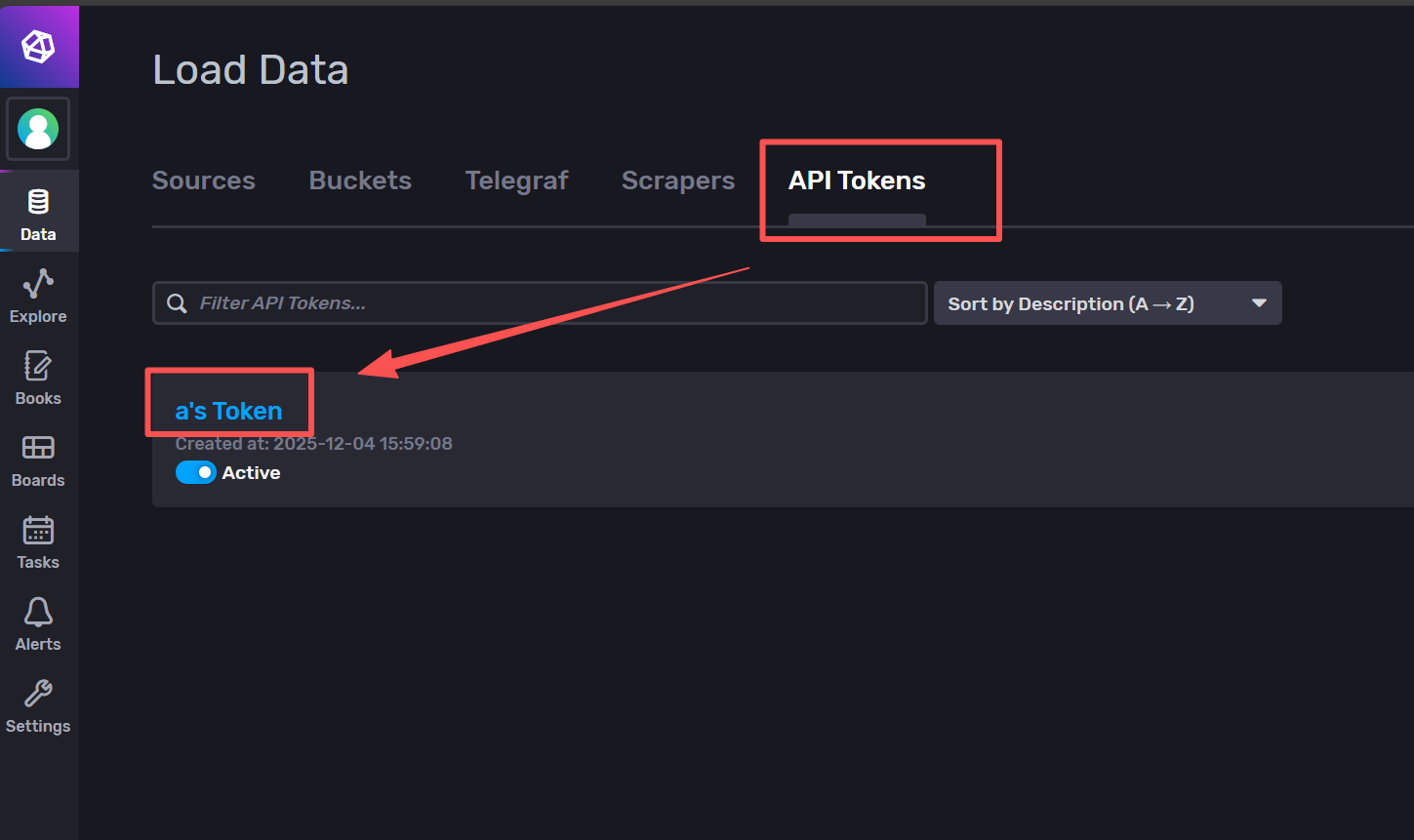Click the magnifier icon in filter box
The image size is (1414, 840).
177,303
